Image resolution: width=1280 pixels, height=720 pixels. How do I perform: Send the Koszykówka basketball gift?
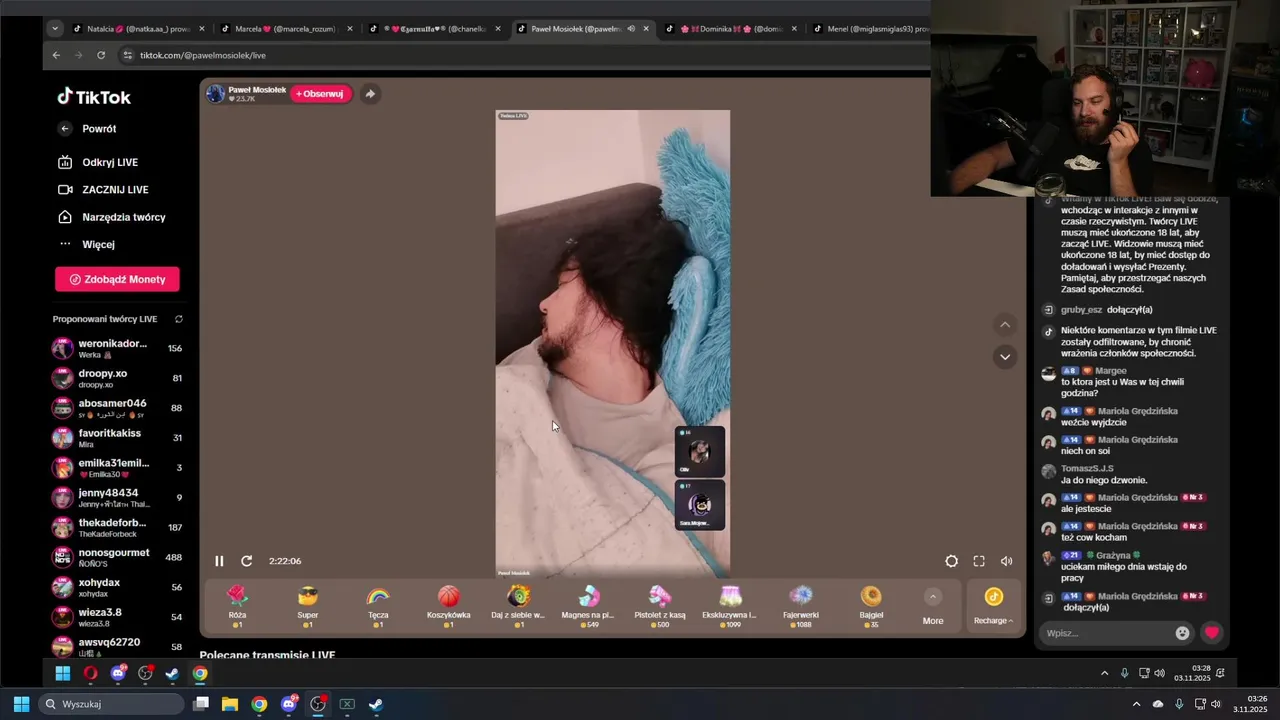pyautogui.click(x=448, y=606)
